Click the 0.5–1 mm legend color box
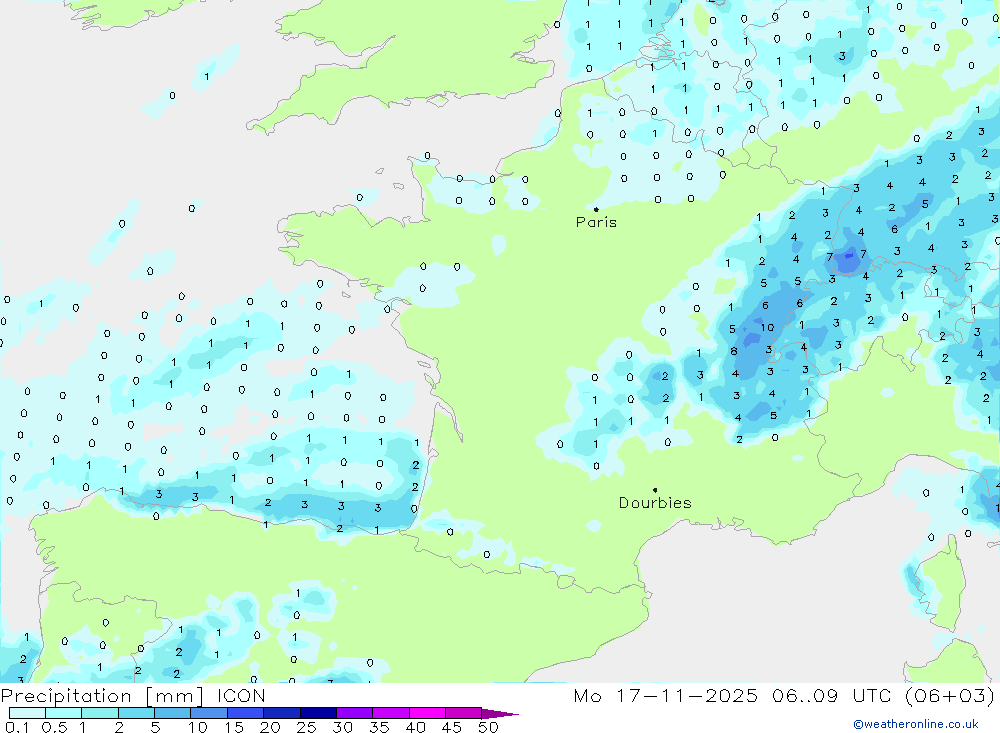 tap(64, 713)
